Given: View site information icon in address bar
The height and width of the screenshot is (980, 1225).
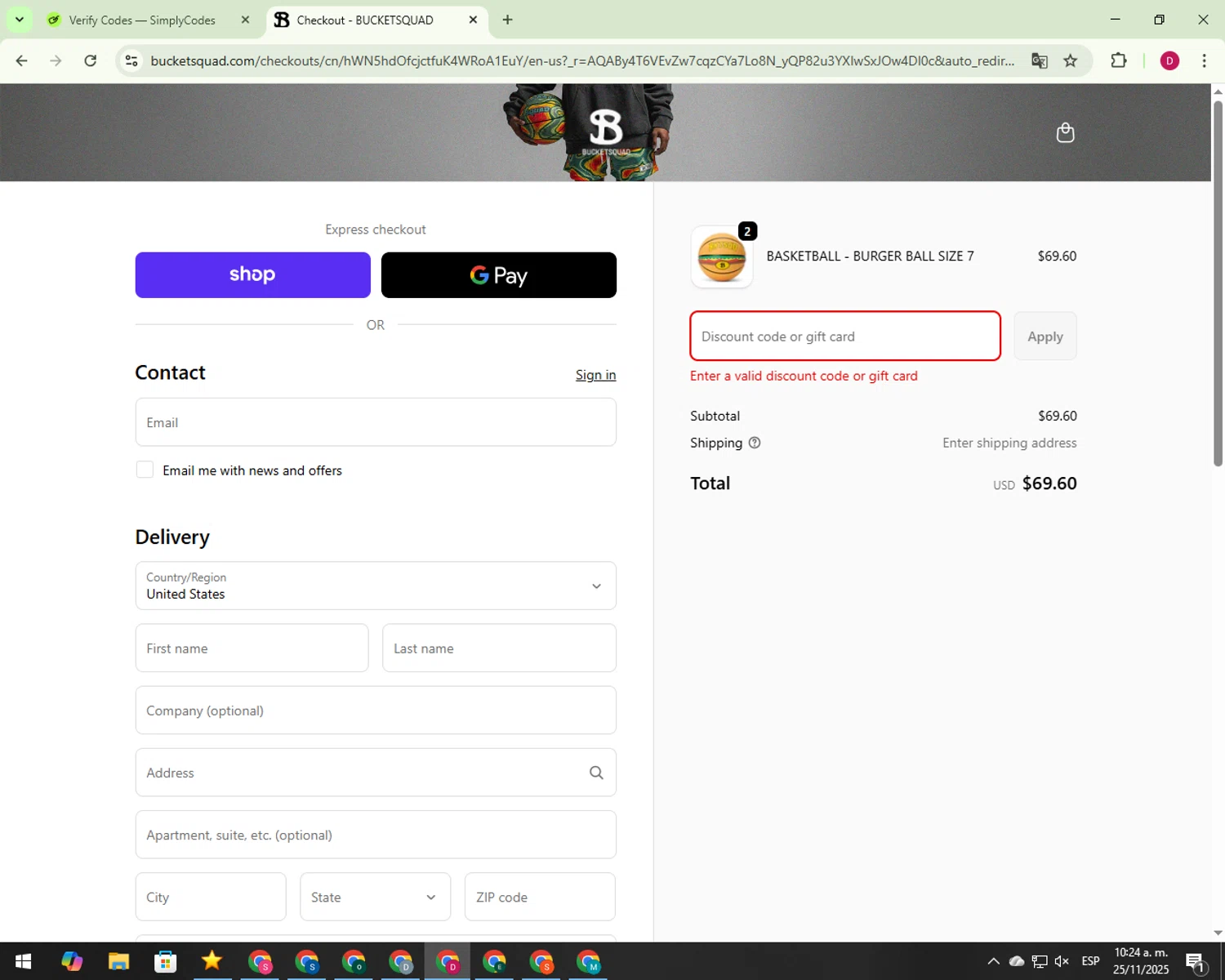Looking at the screenshot, I should (131, 60).
